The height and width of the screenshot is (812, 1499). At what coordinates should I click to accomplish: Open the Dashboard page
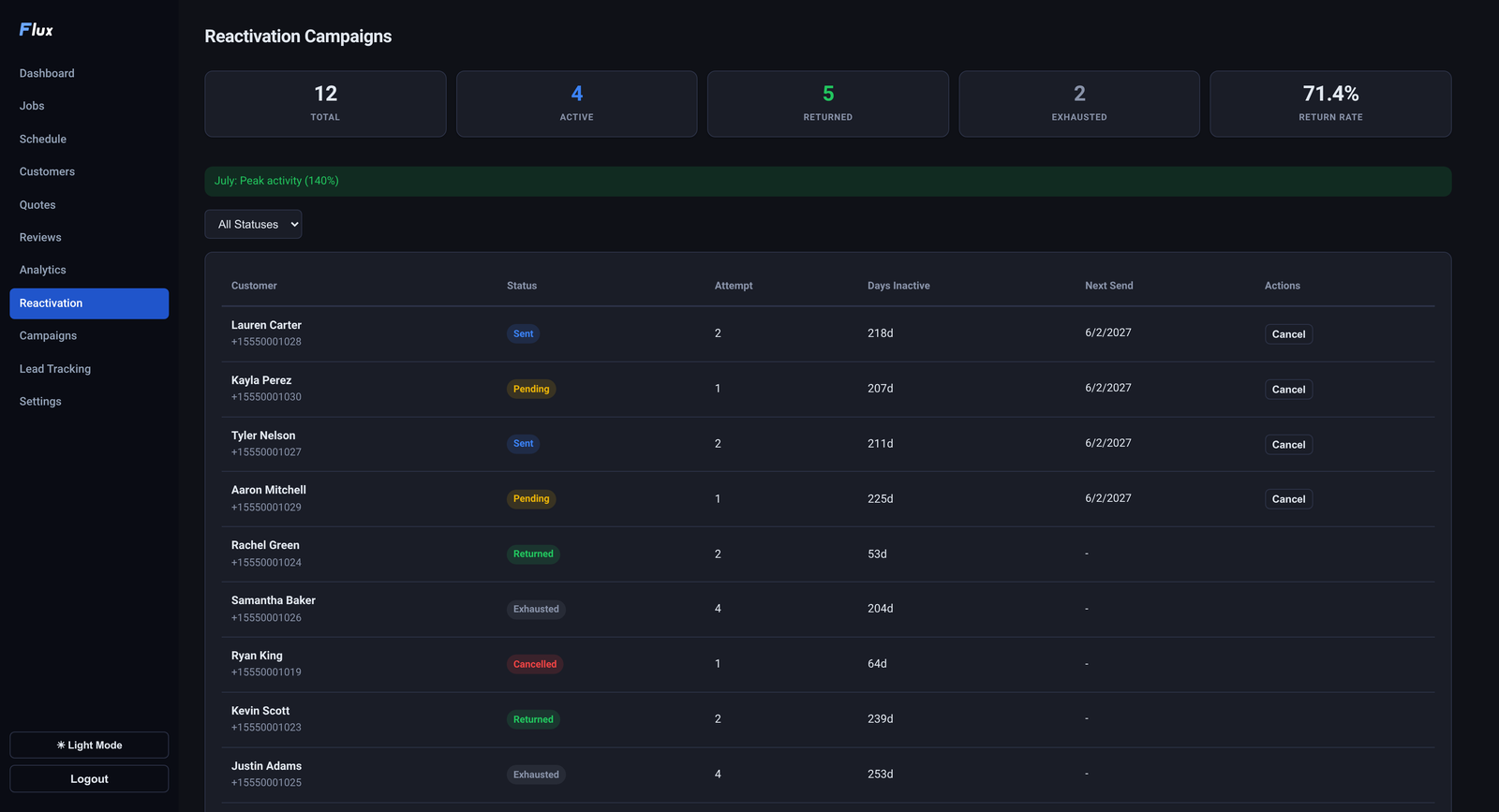tap(89, 73)
